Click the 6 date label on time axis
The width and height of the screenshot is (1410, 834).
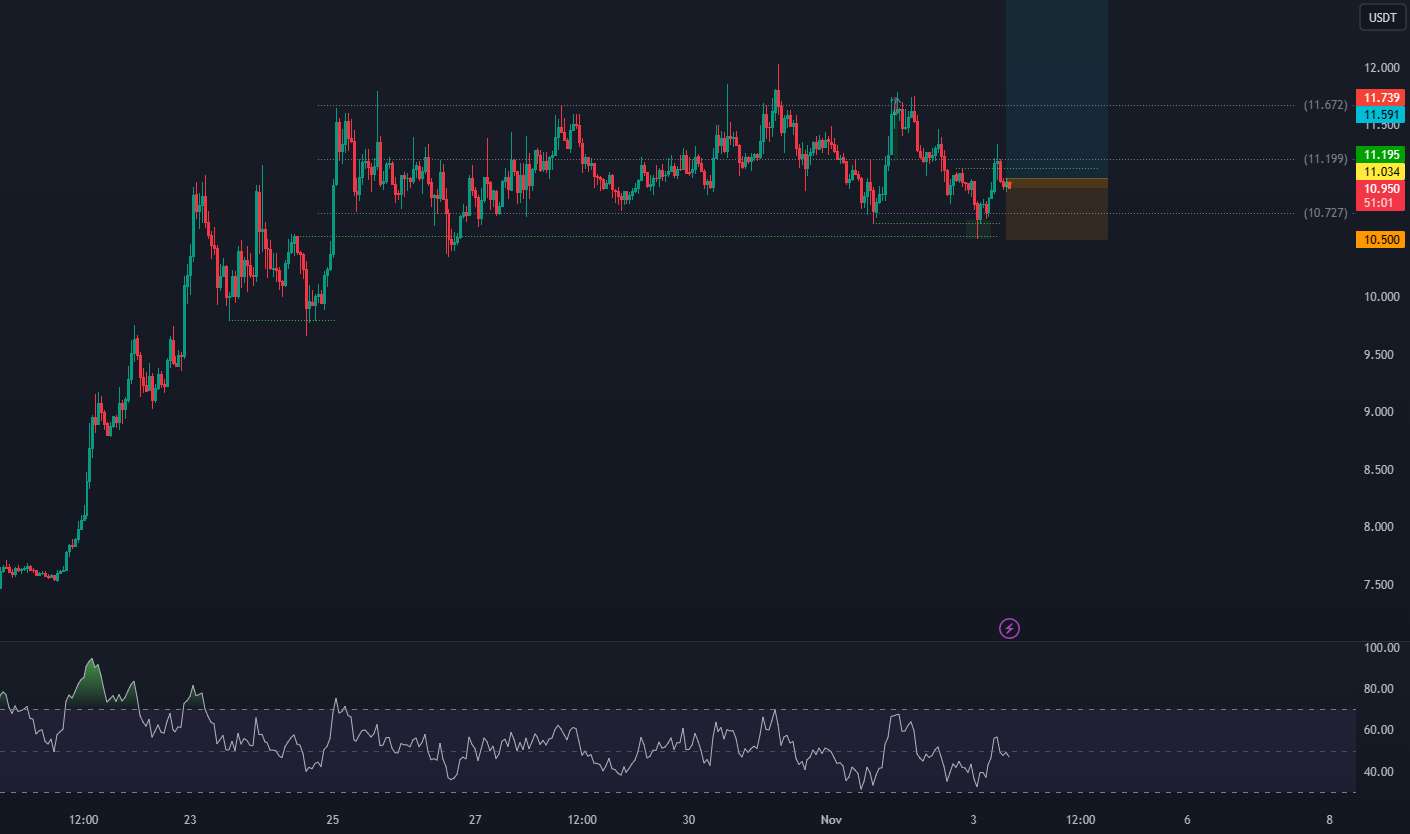click(x=1187, y=819)
